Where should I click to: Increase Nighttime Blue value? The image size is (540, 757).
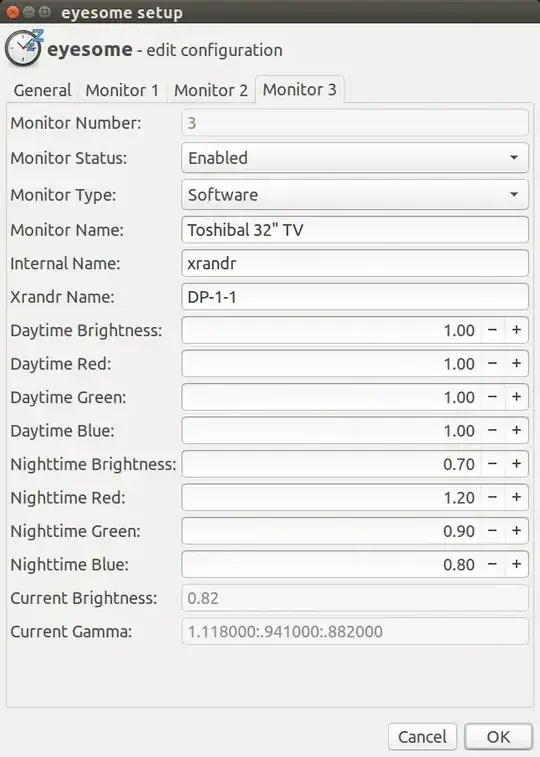pos(516,564)
